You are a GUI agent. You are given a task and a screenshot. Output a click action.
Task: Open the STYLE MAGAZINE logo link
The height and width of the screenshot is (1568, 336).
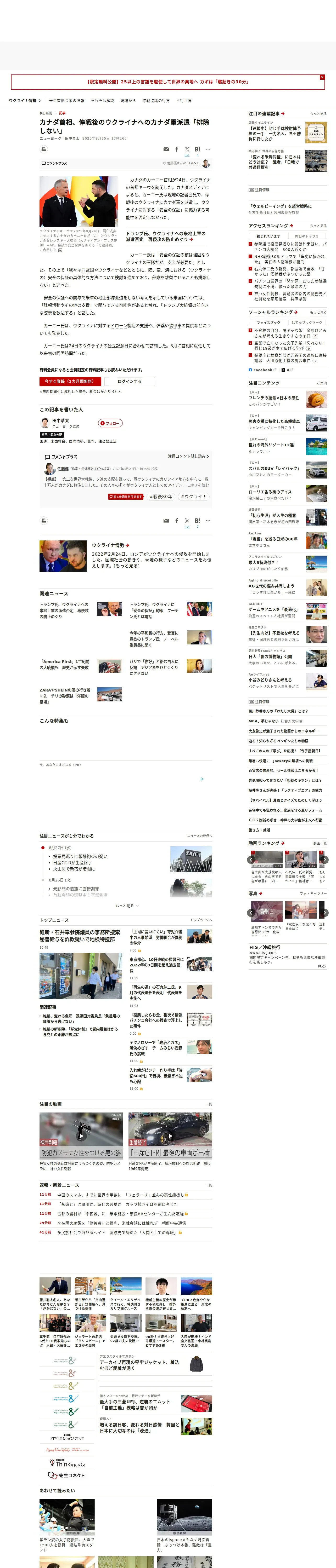point(67,1437)
